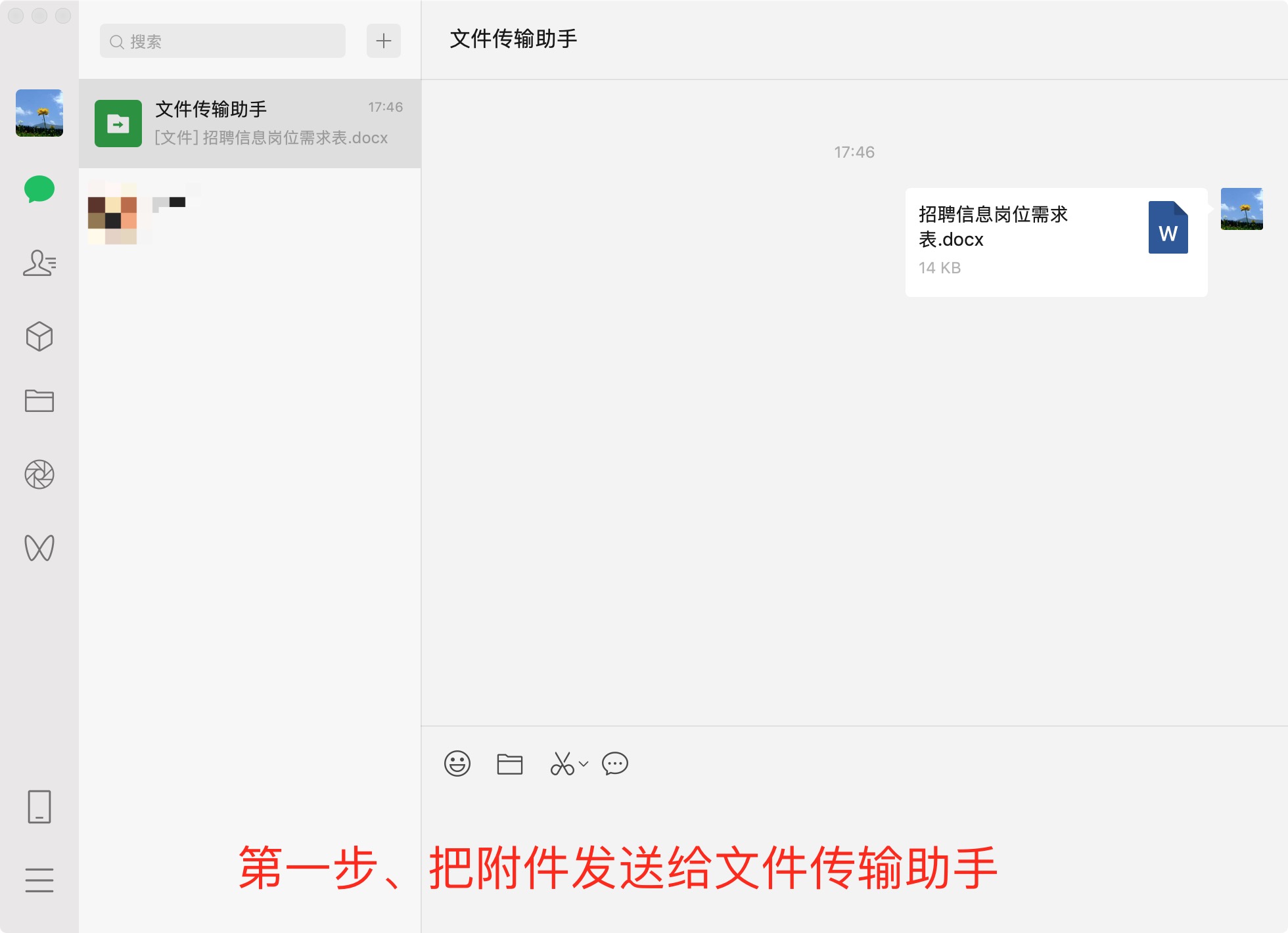Open the hamburger settings menu
Screen dimensions: 1288x933
pyautogui.click(x=39, y=880)
